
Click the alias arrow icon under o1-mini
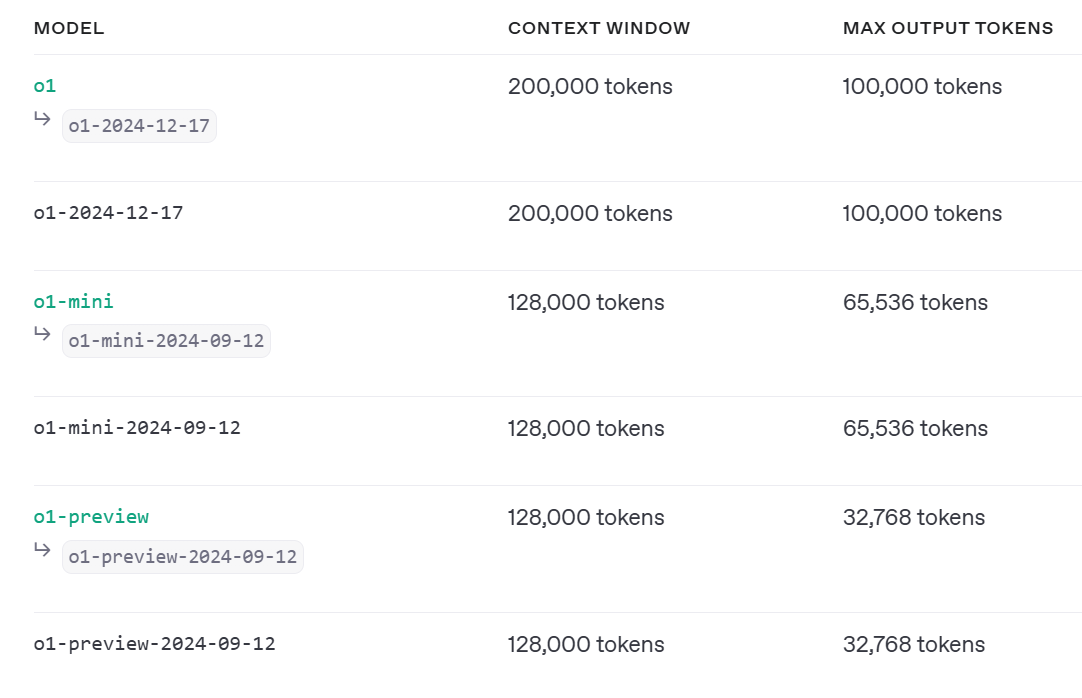pos(42,334)
